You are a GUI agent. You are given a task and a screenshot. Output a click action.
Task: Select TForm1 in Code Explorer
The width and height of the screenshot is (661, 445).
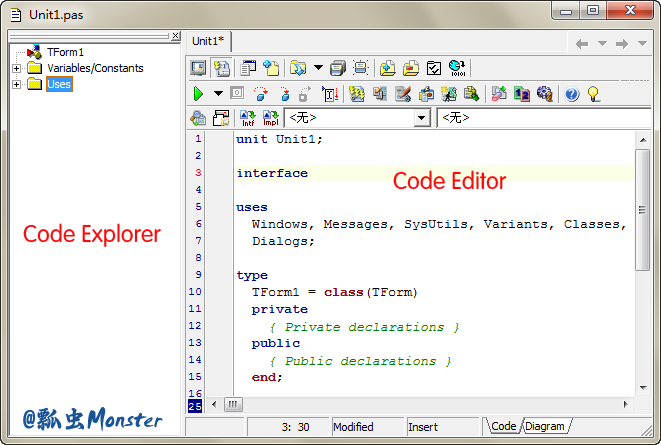(x=65, y=52)
